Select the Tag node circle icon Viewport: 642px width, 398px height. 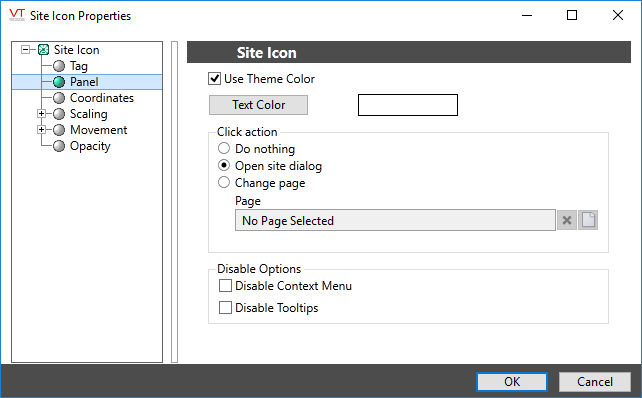(59, 66)
